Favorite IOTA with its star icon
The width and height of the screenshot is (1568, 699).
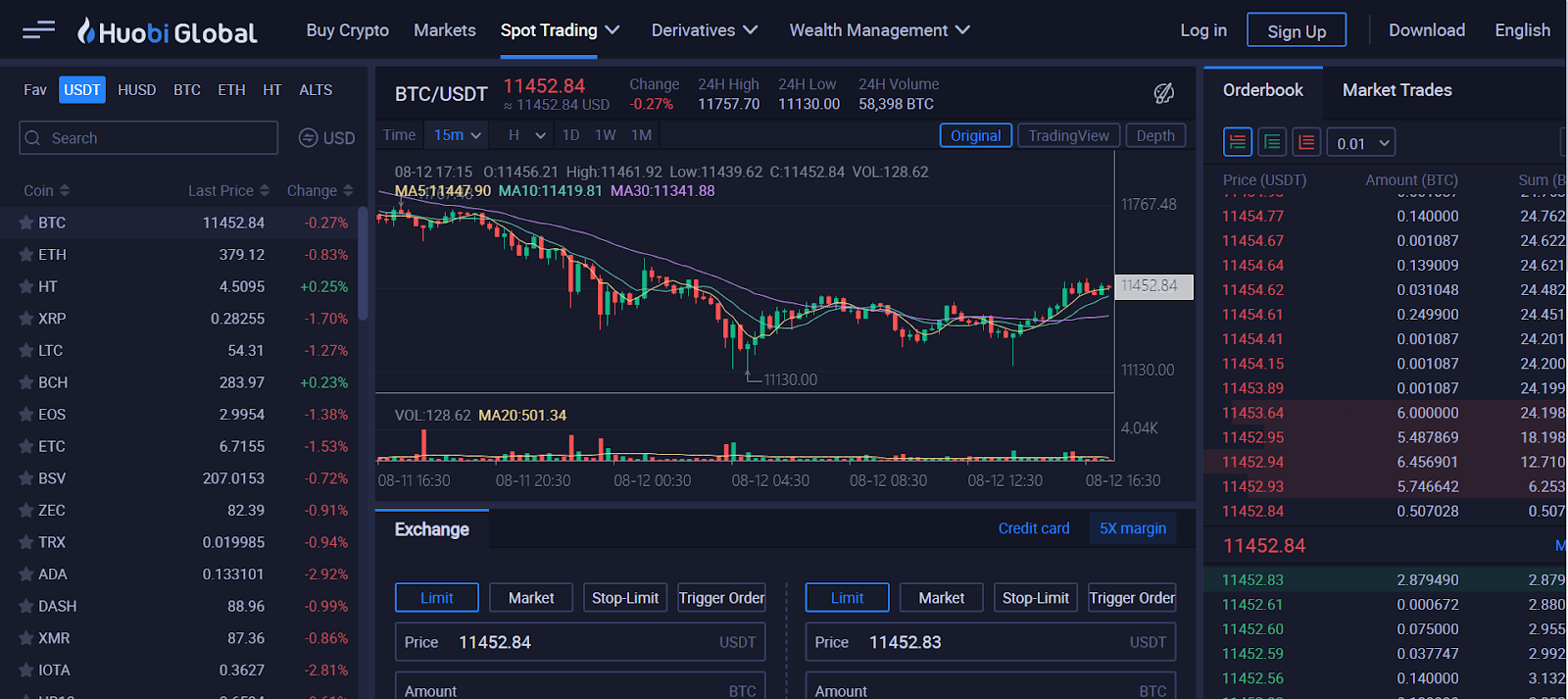point(26,671)
